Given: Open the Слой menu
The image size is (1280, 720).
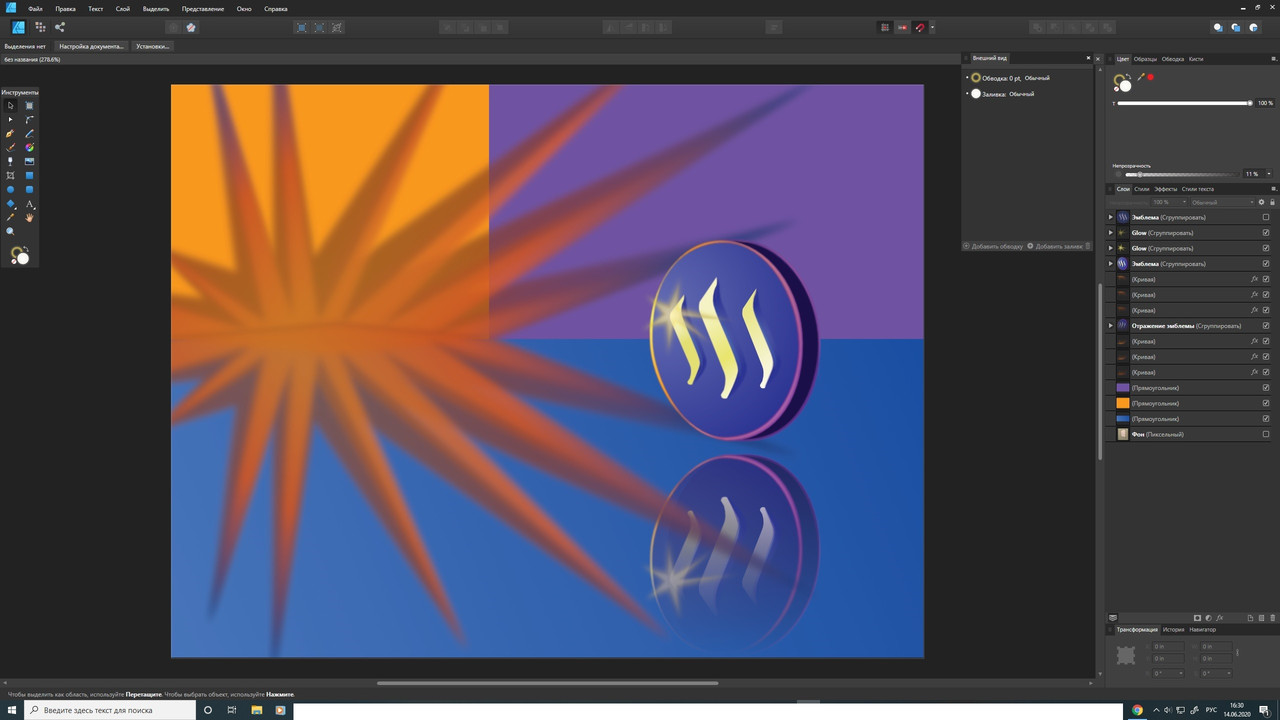Looking at the screenshot, I should (x=122, y=8).
